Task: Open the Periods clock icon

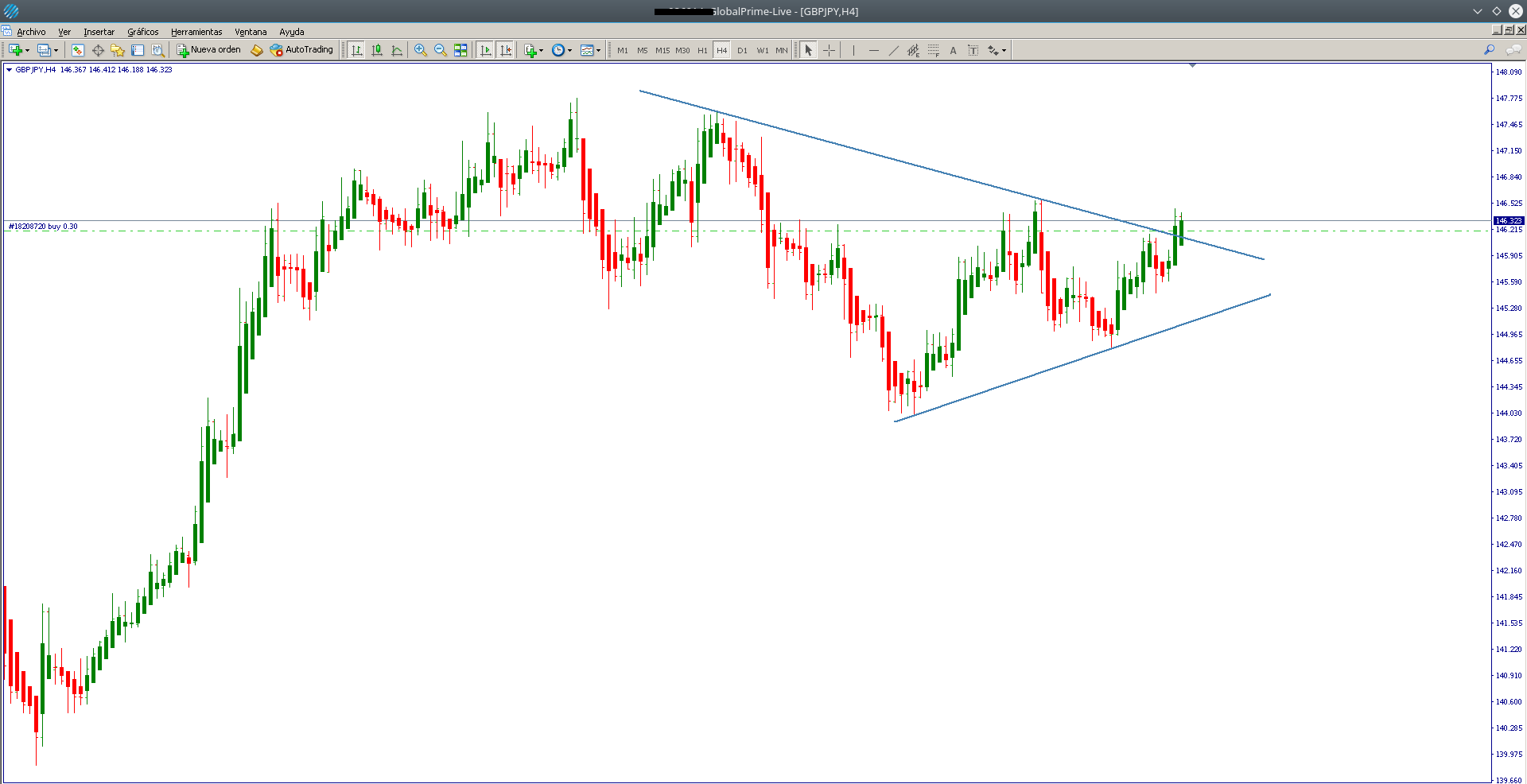Action: [x=558, y=50]
